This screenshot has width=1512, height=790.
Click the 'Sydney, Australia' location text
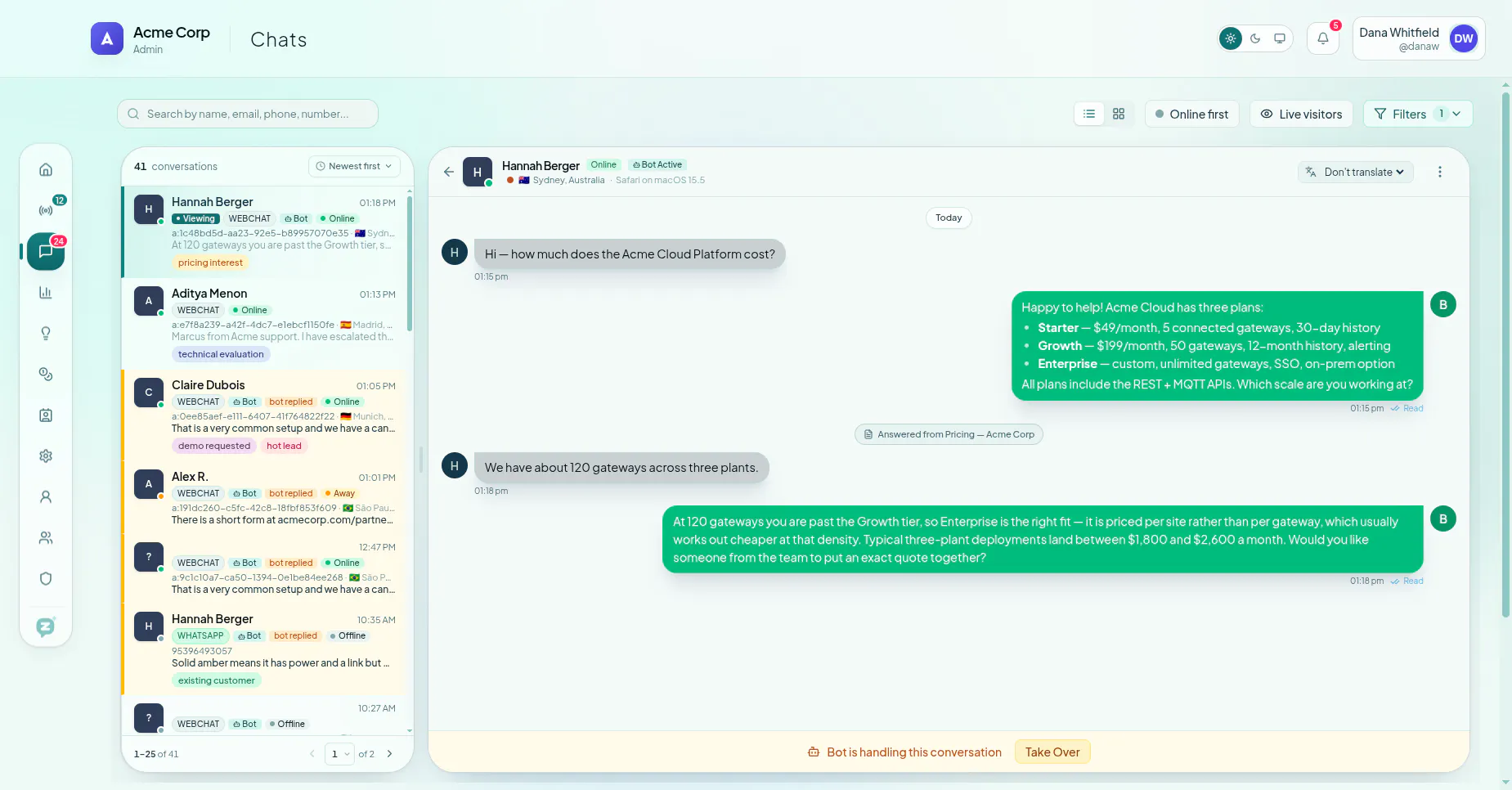tap(568, 180)
